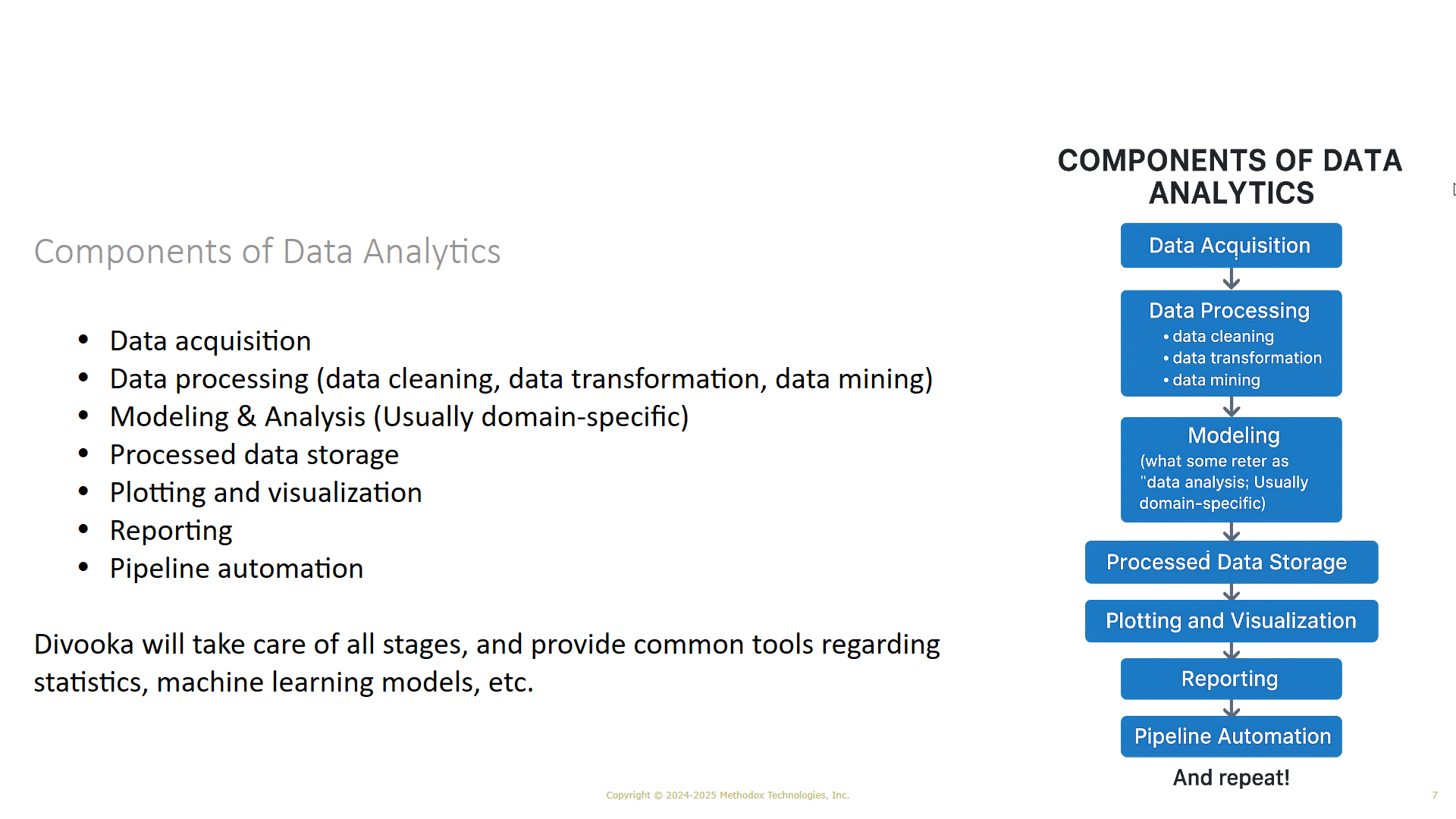Viewport: 1456px width, 819px height.
Task: Click the Pipeline Automation box
Action: point(1231,736)
